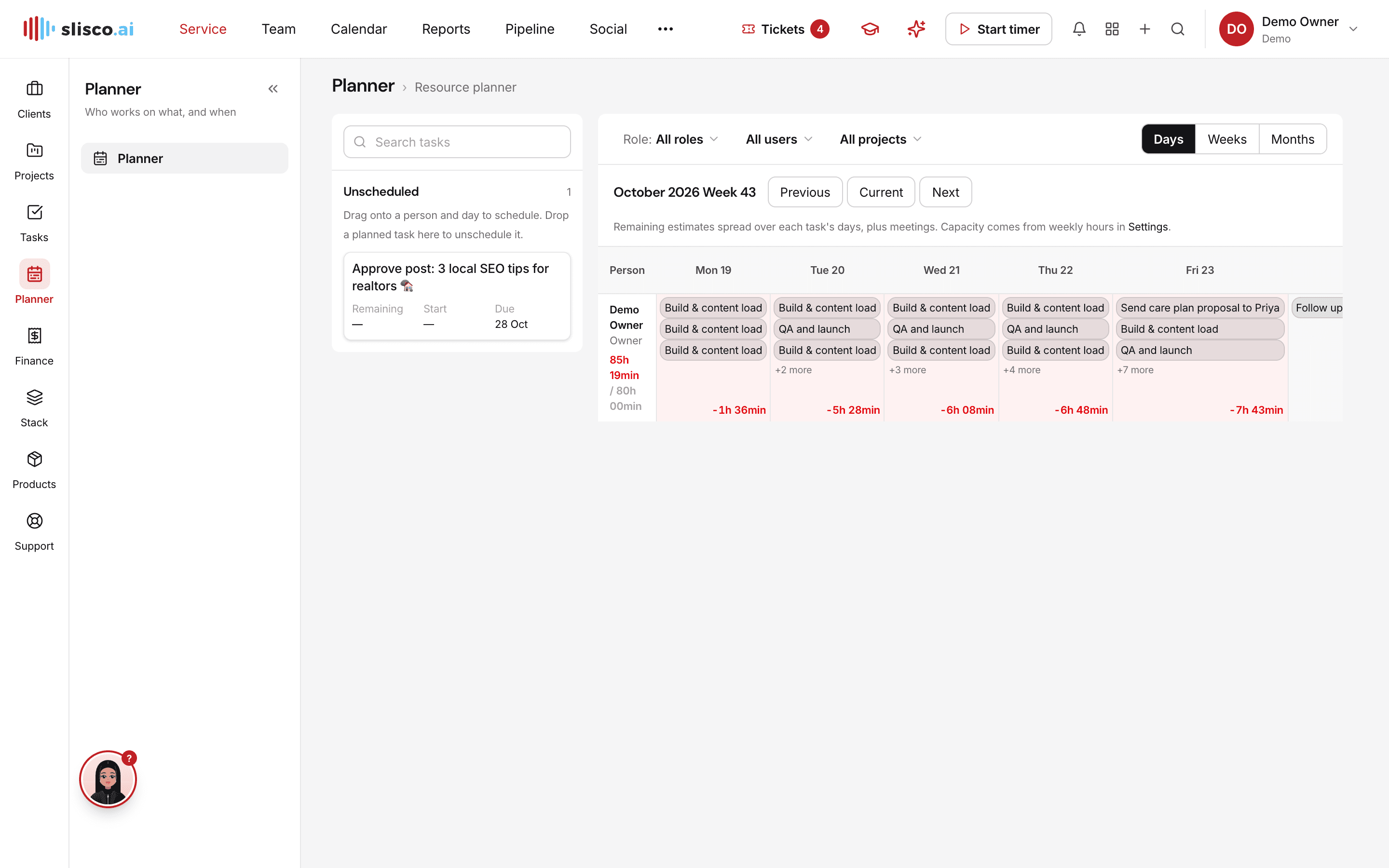Focus the Search tasks field
Viewport: 1389px width, 868px height.
(x=457, y=142)
